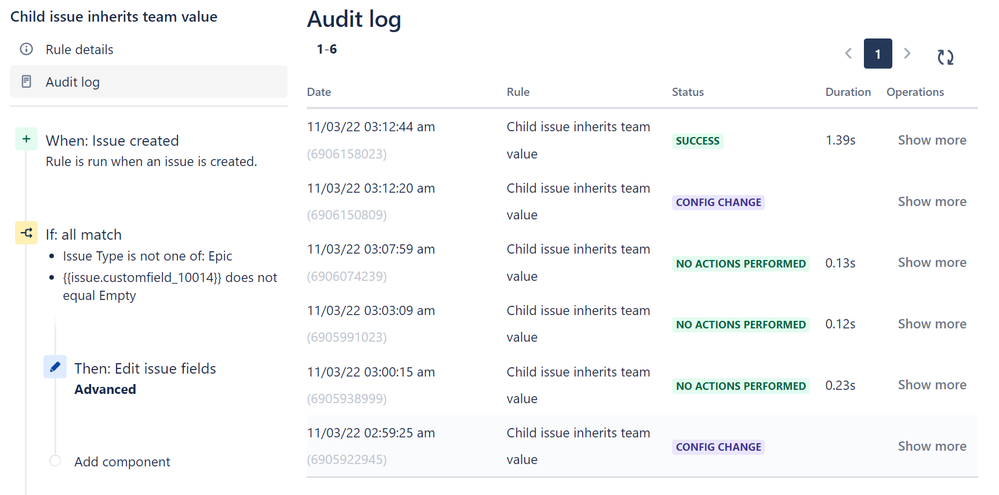
Task: Click the Date column header
Action: pos(319,92)
